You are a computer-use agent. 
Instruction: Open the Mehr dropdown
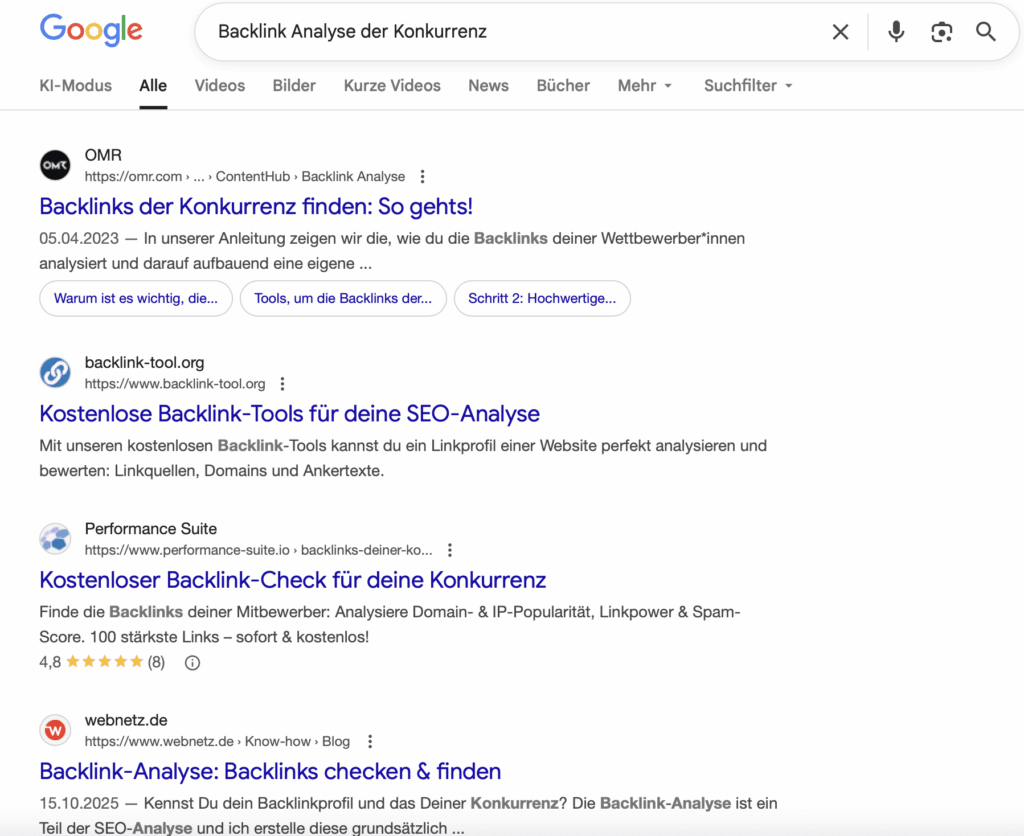click(x=644, y=86)
